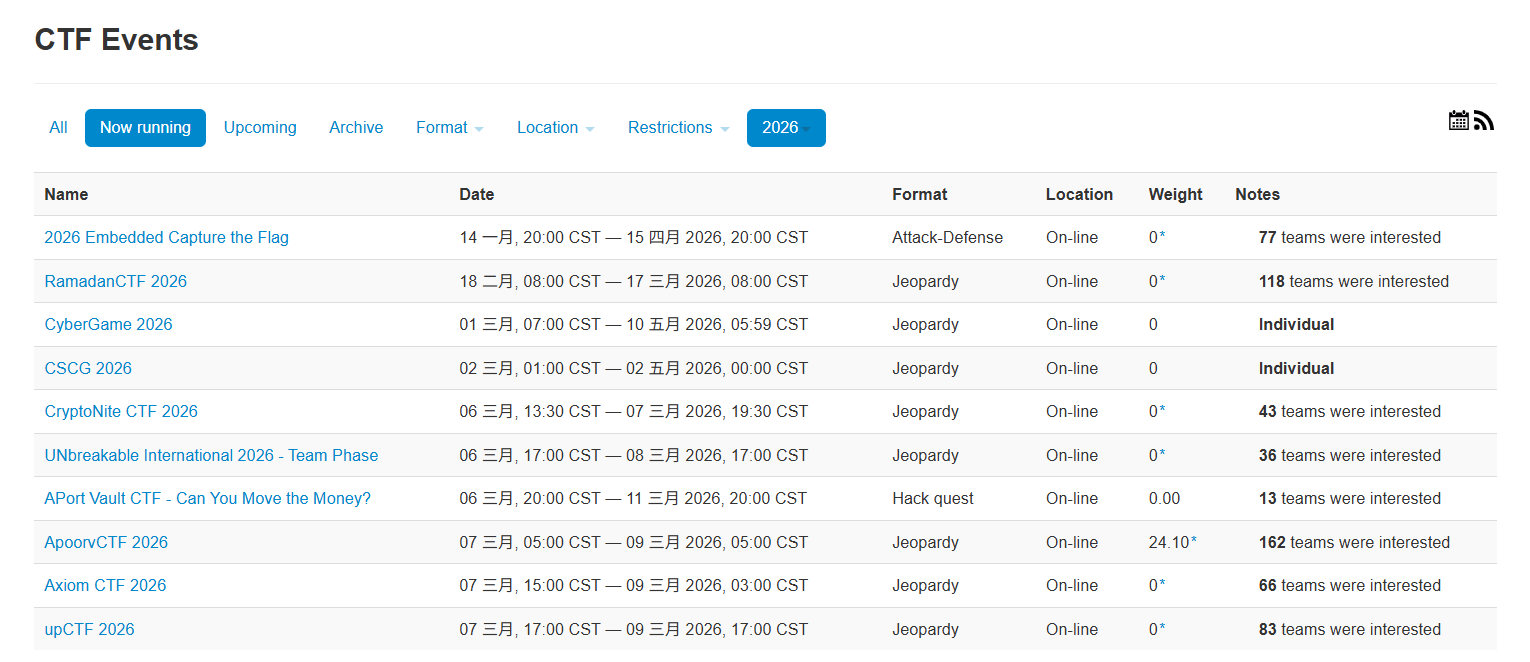View the CyberGame 2026 event

coord(108,325)
